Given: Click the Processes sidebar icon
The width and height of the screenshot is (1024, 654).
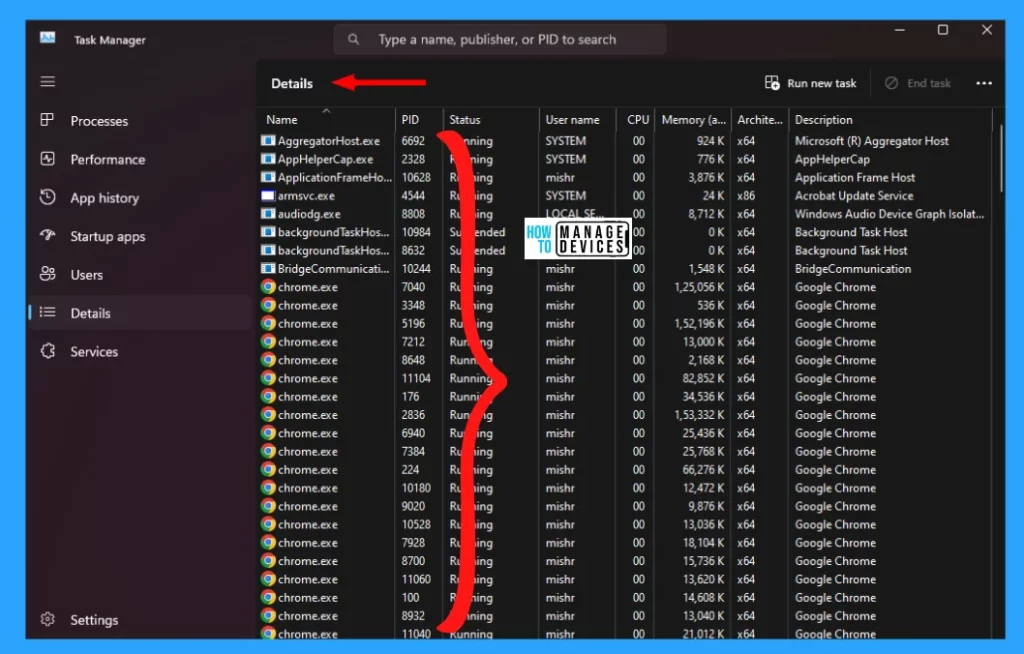Looking at the screenshot, I should click(x=47, y=120).
